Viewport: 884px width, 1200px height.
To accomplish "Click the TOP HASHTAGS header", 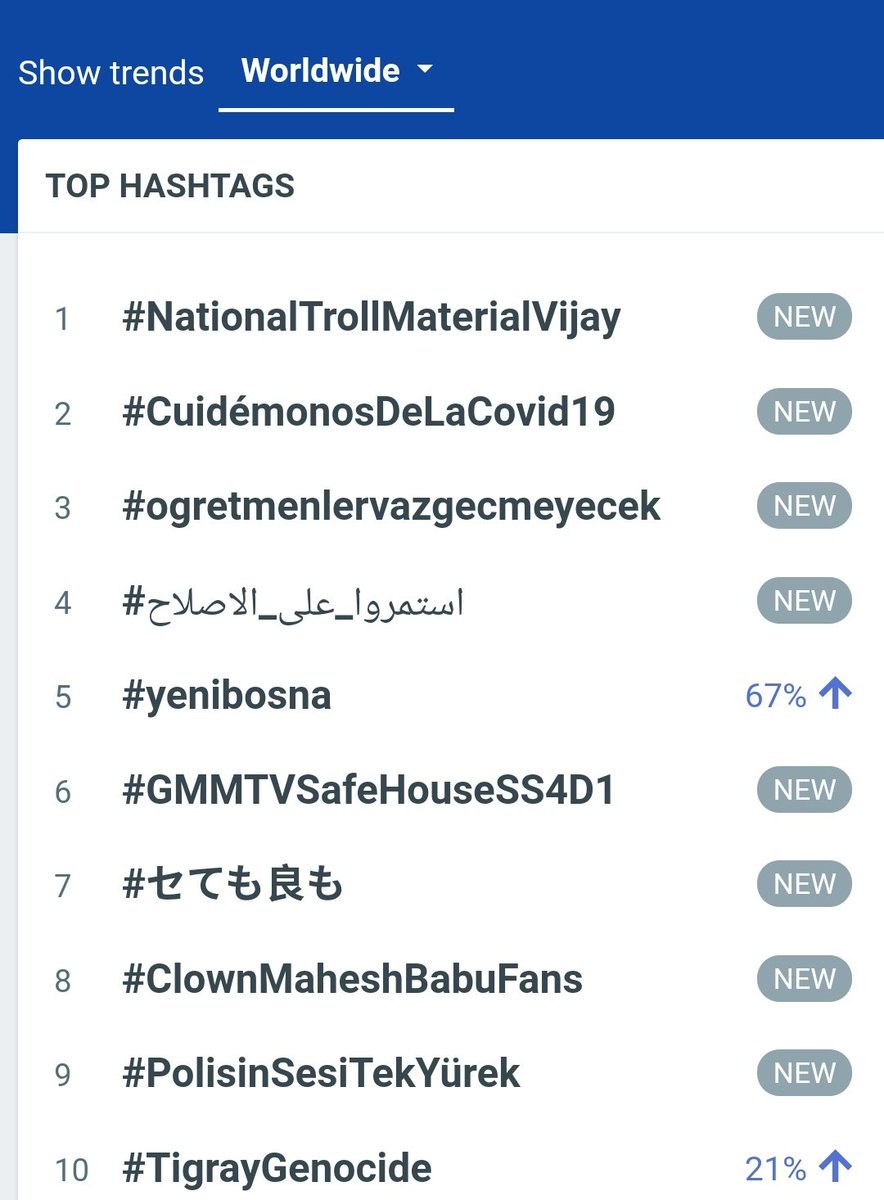I will click(170, 186).
